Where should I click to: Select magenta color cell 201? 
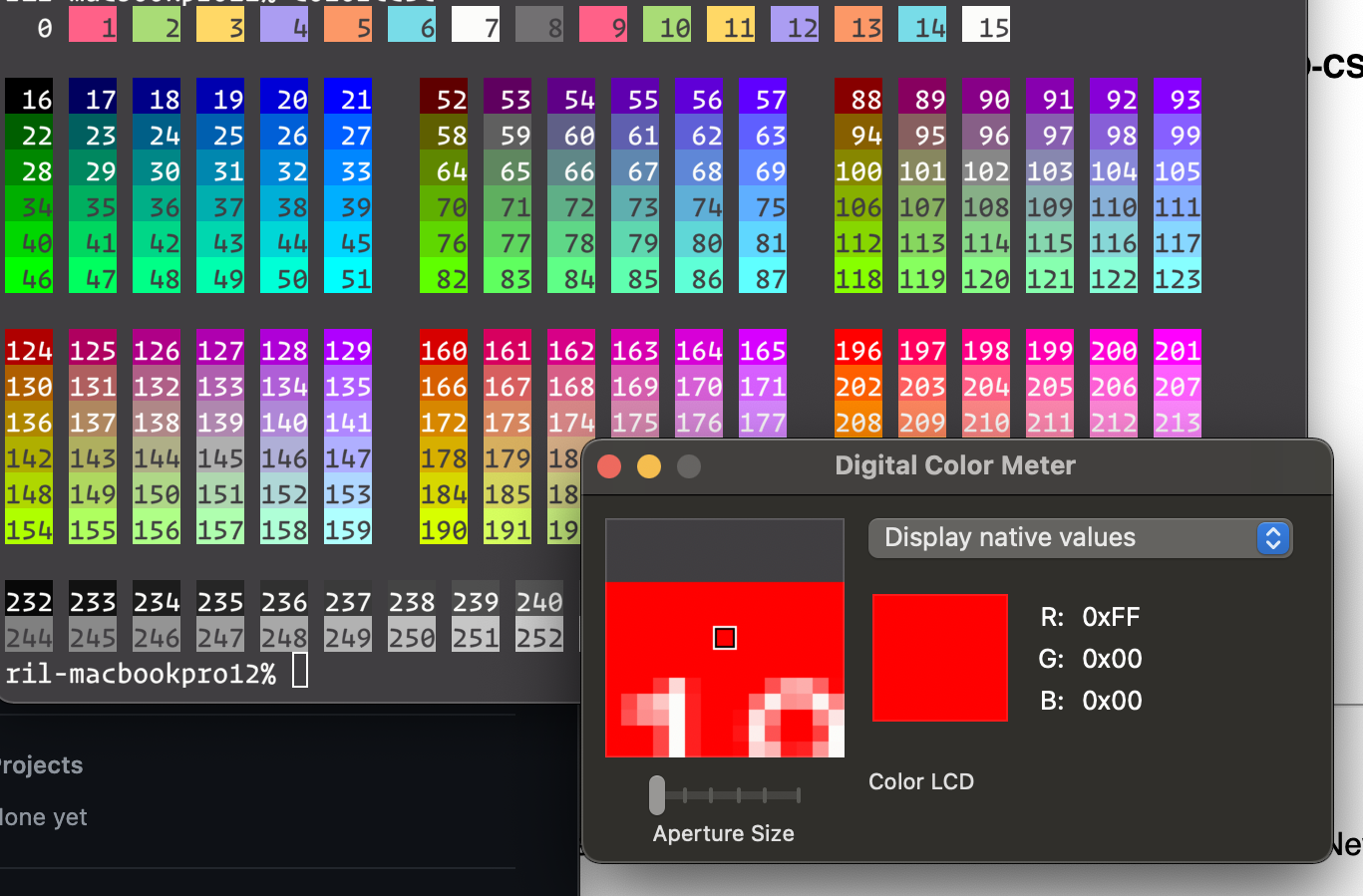tap(1178, 351)
